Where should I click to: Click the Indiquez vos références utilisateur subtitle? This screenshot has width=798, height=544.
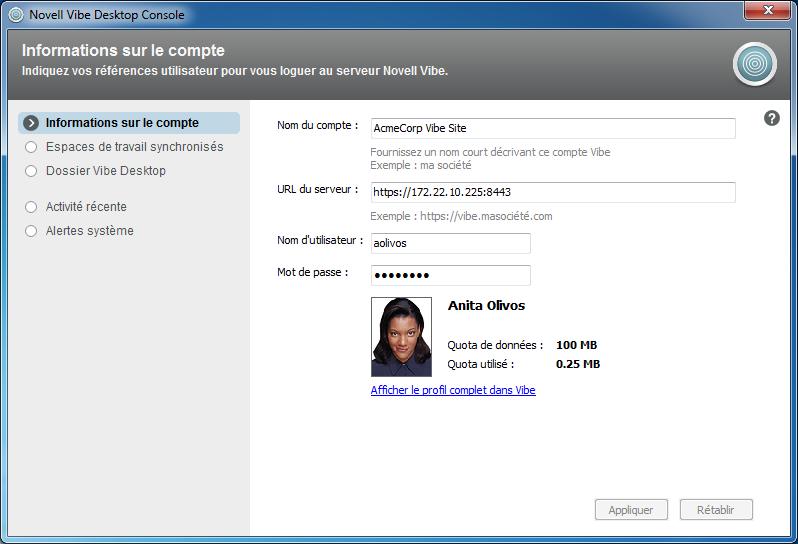[x=235, y=71]
